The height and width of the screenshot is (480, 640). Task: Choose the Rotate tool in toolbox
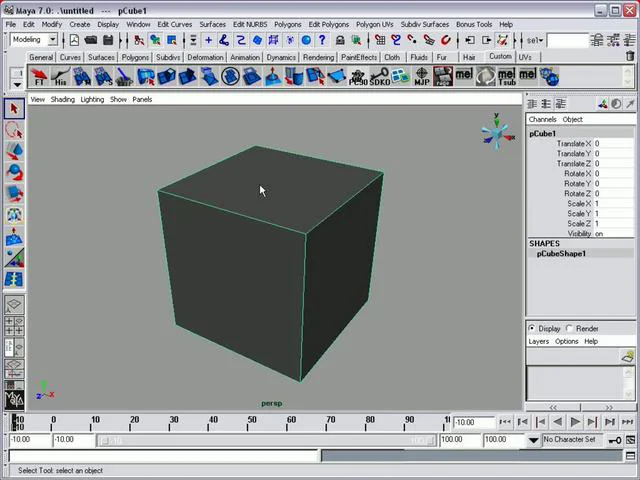pos(14,173)
